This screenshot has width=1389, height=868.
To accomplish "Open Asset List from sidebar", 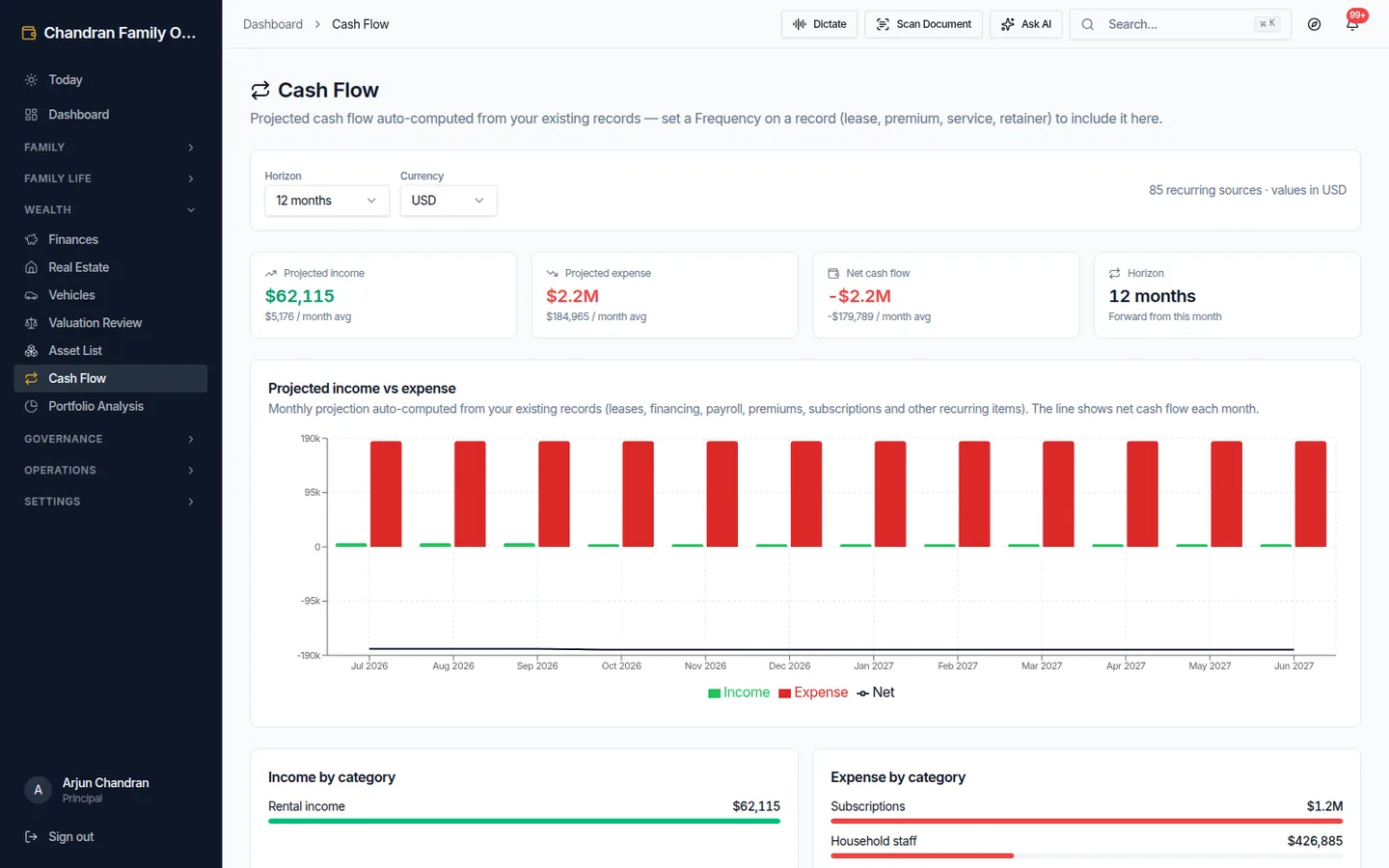I will coord(110,351).
